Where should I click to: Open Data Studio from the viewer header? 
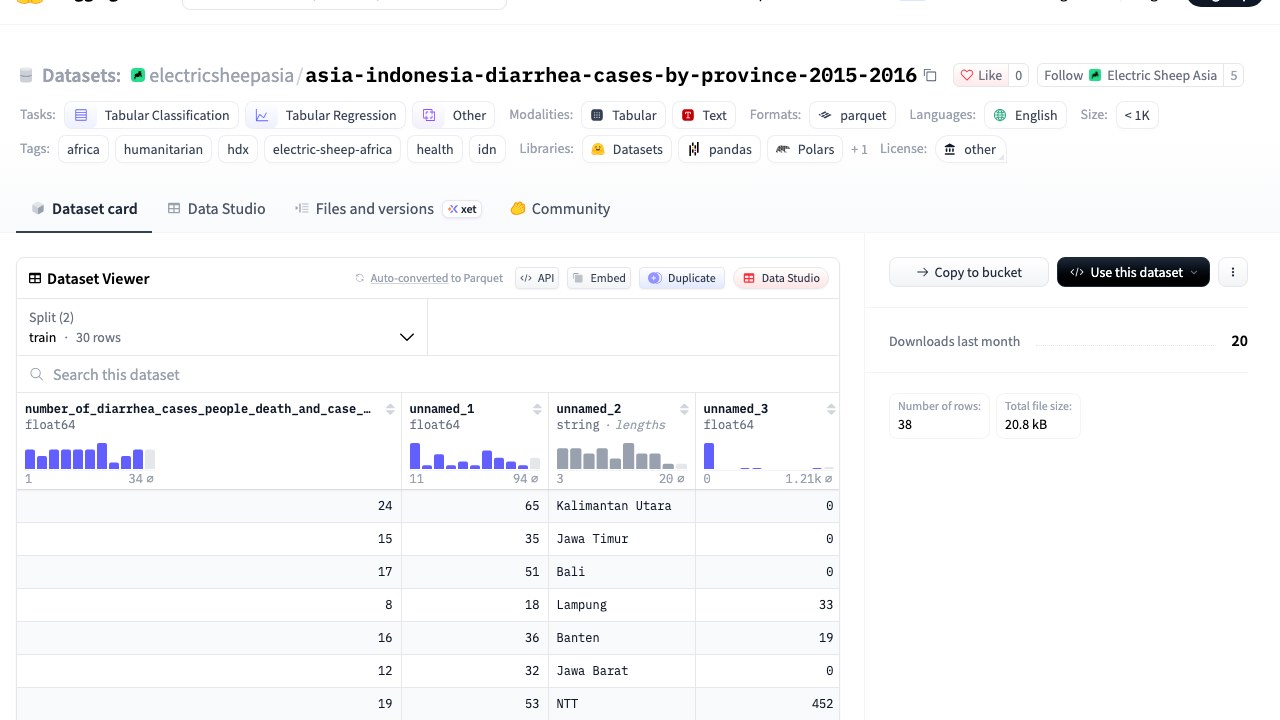pyautogui.click(x=781, y=278)
